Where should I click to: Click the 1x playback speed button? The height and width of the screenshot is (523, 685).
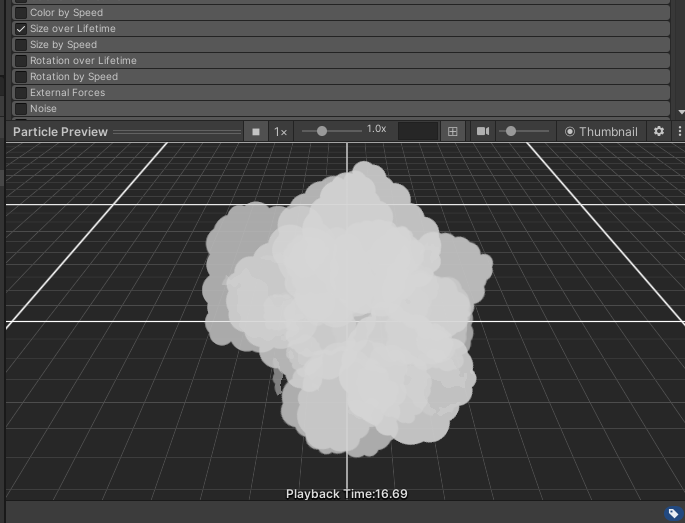[x=281, y=131]
